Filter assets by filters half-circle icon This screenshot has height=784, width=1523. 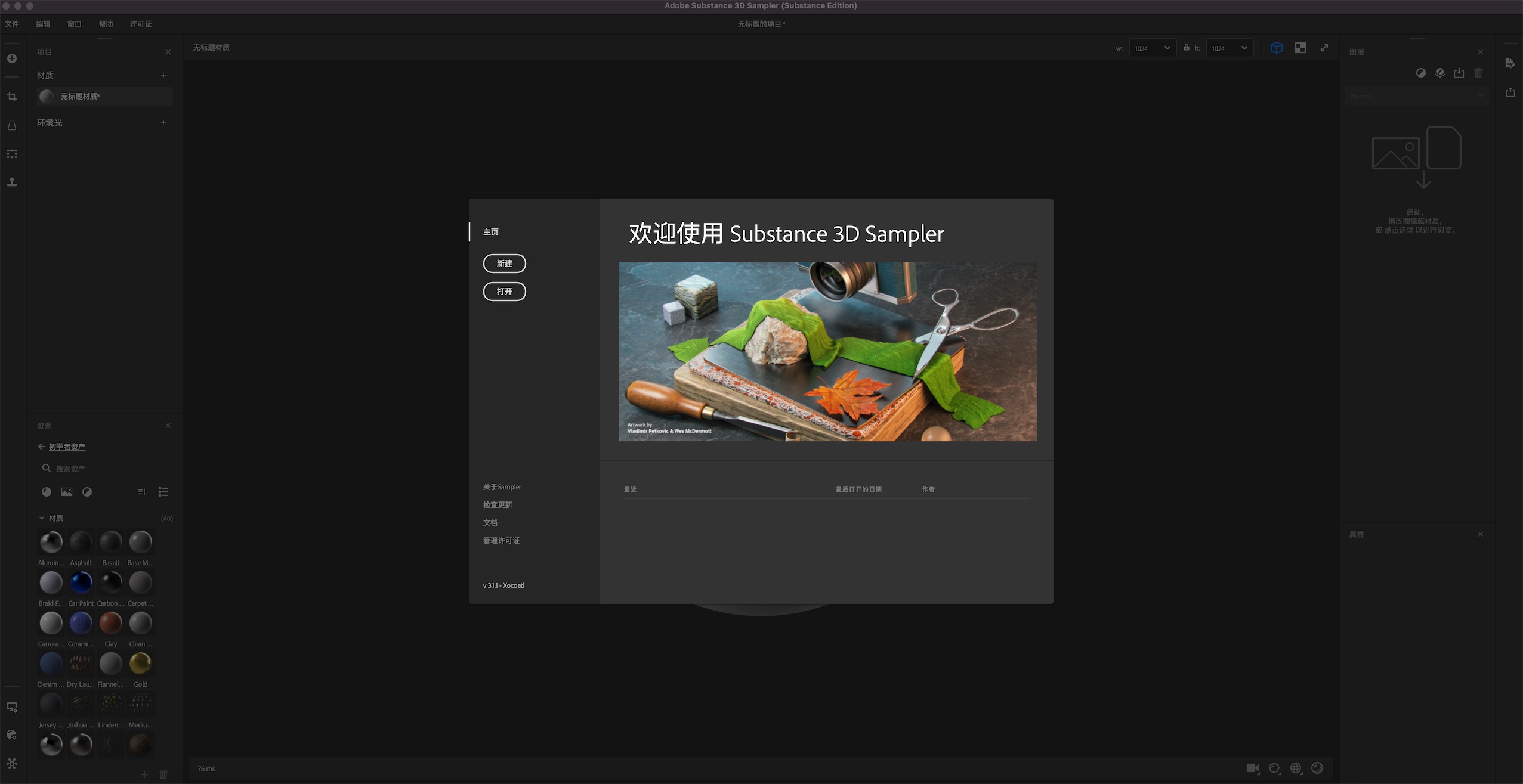pyautogui.click(x=87, y=492)
